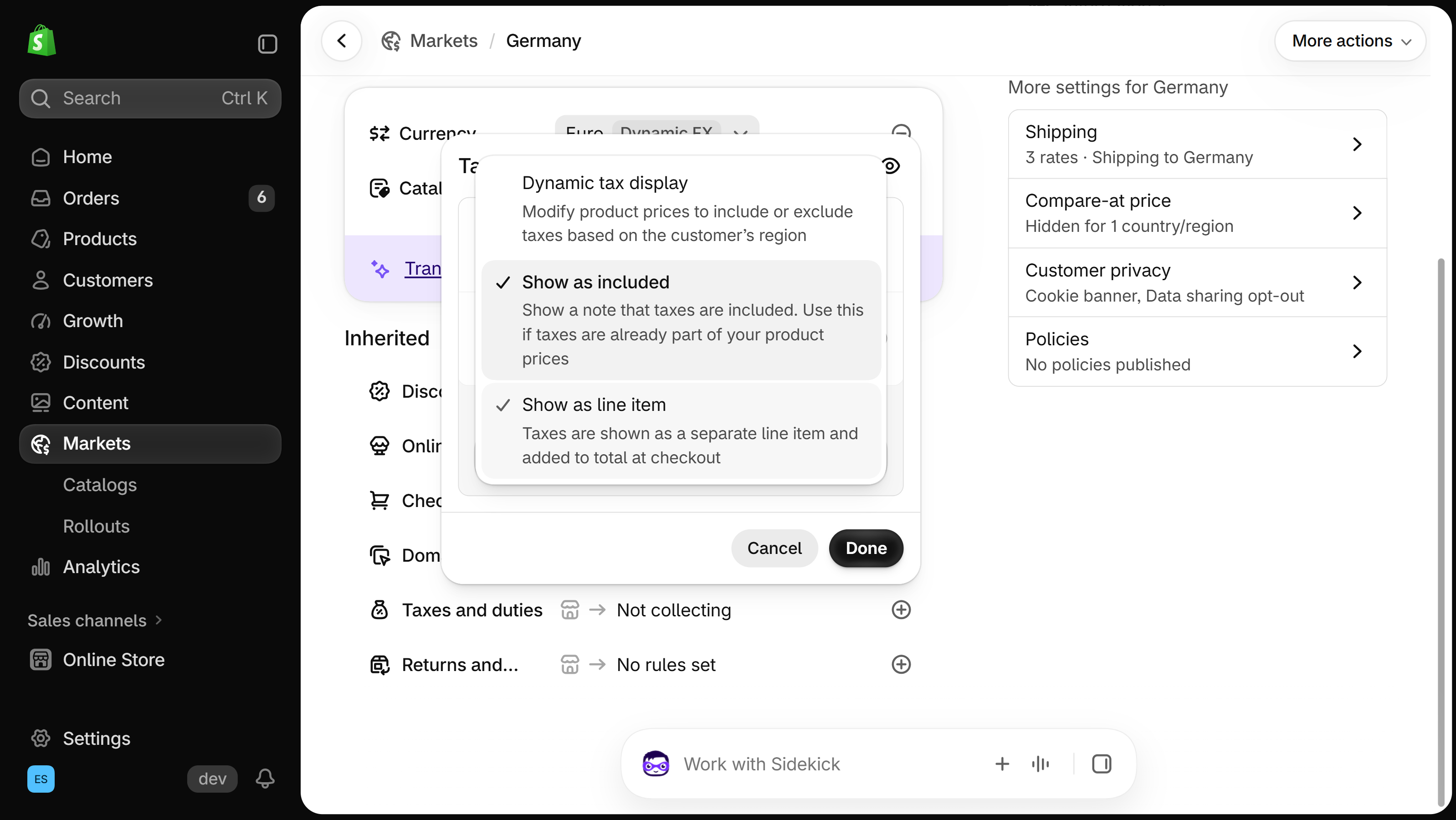Screen dimensions: 1456x820
Task: Open Home in the sidebar
Action: [150, 157]
